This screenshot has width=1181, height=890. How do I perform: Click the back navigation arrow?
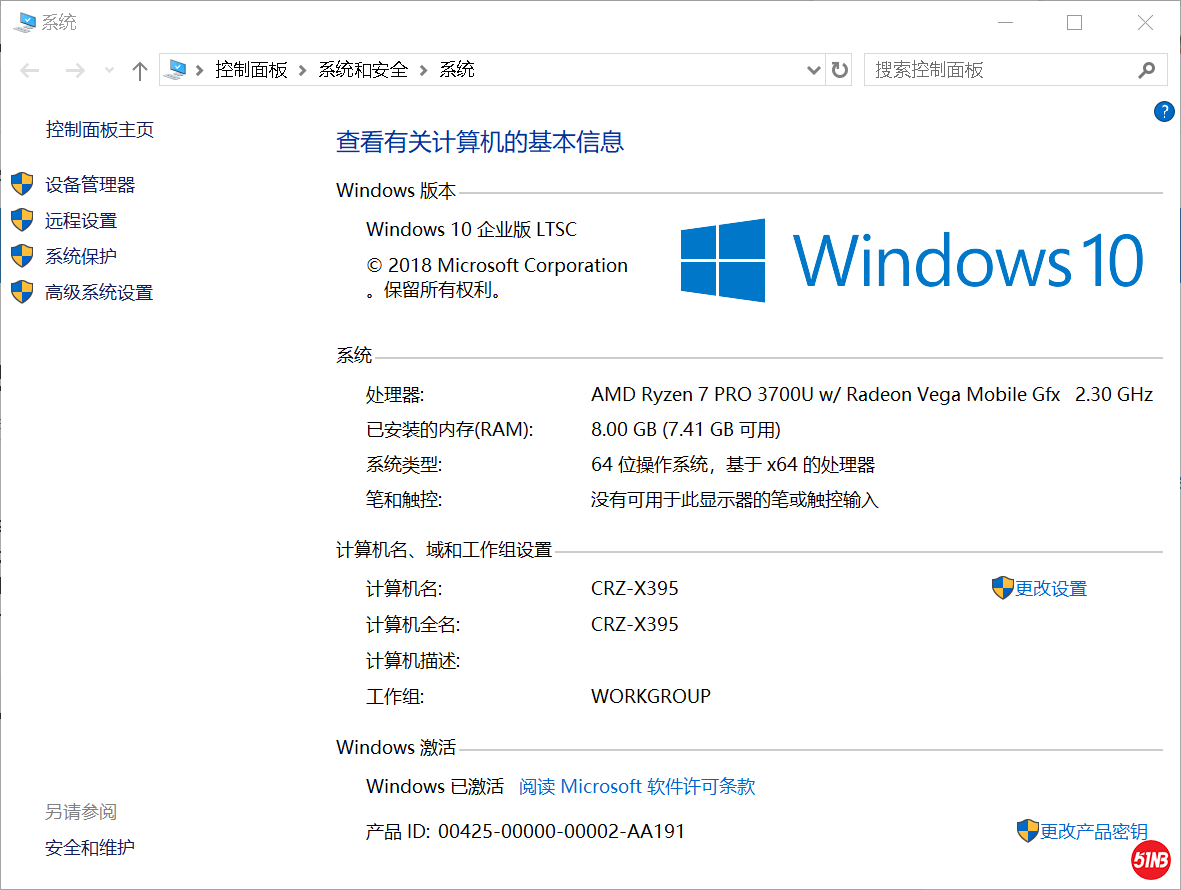point(30,70)
